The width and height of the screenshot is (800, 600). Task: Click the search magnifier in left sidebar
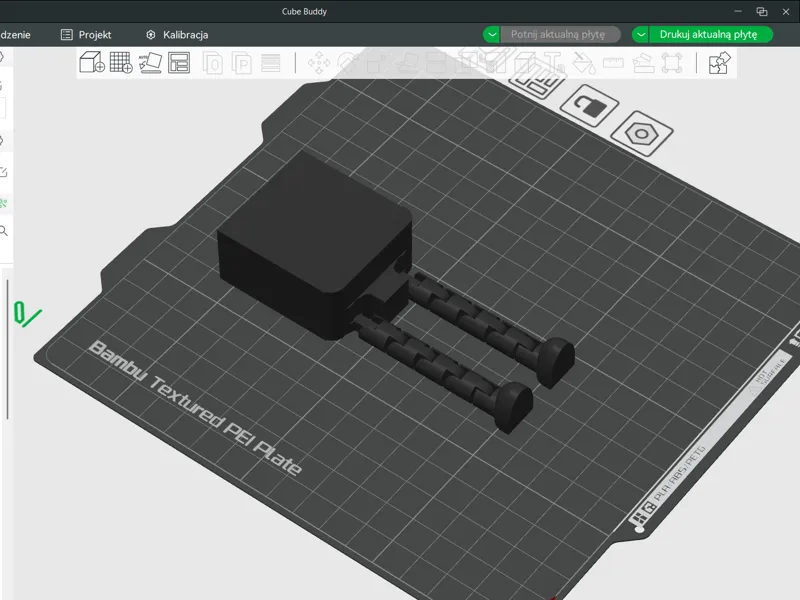[x=4, y=231]
